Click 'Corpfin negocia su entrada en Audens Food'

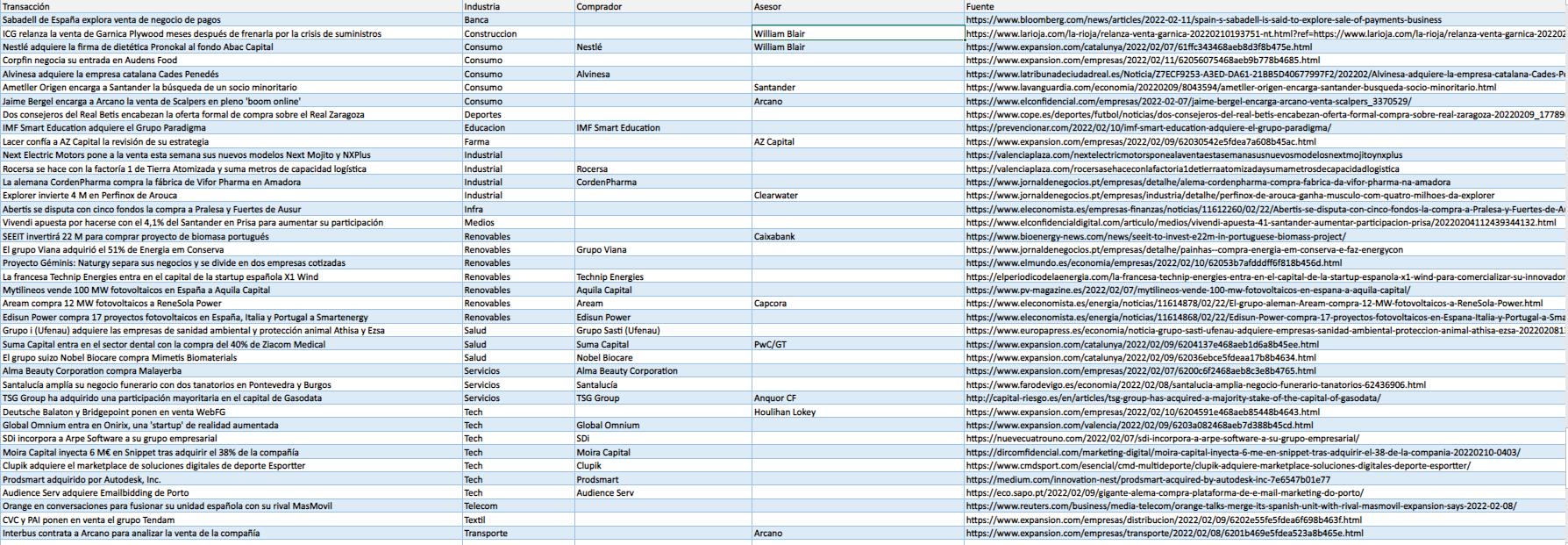(231, 61)
